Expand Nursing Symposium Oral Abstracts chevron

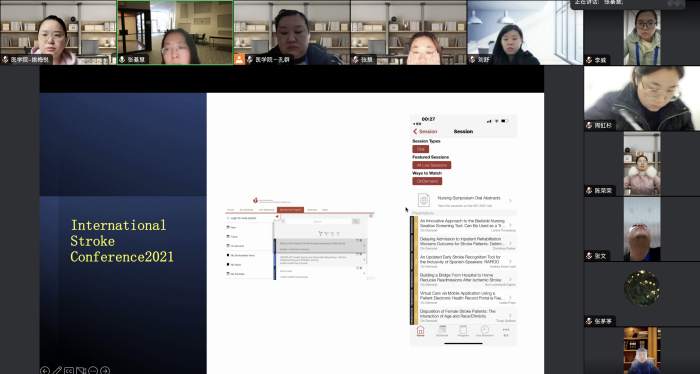[x=510, y=200]
